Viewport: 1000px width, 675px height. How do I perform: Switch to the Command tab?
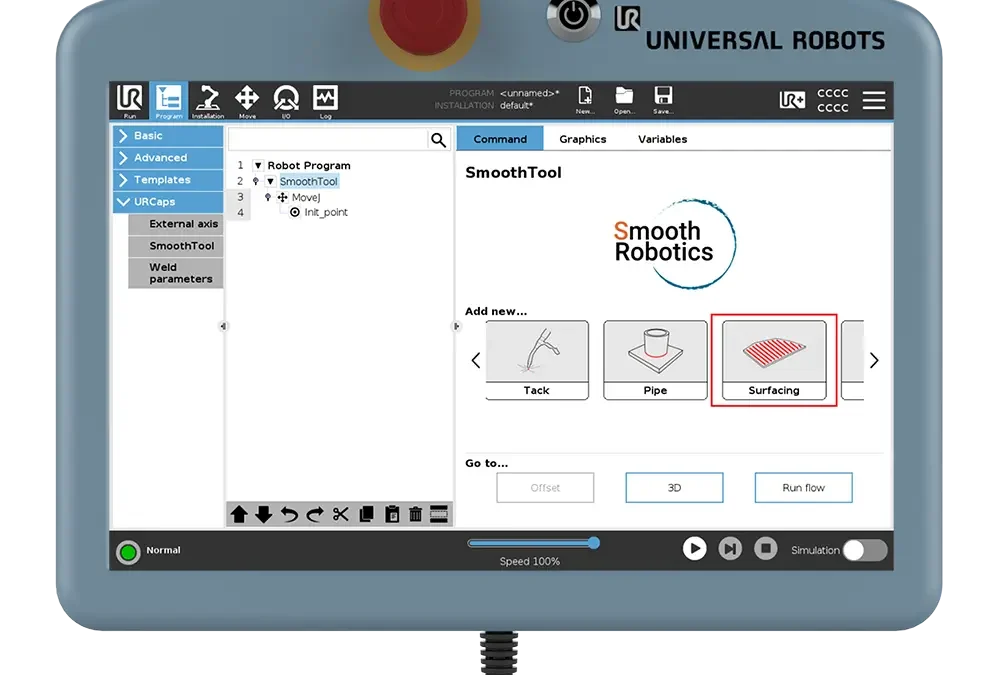(x=500, y=139)
